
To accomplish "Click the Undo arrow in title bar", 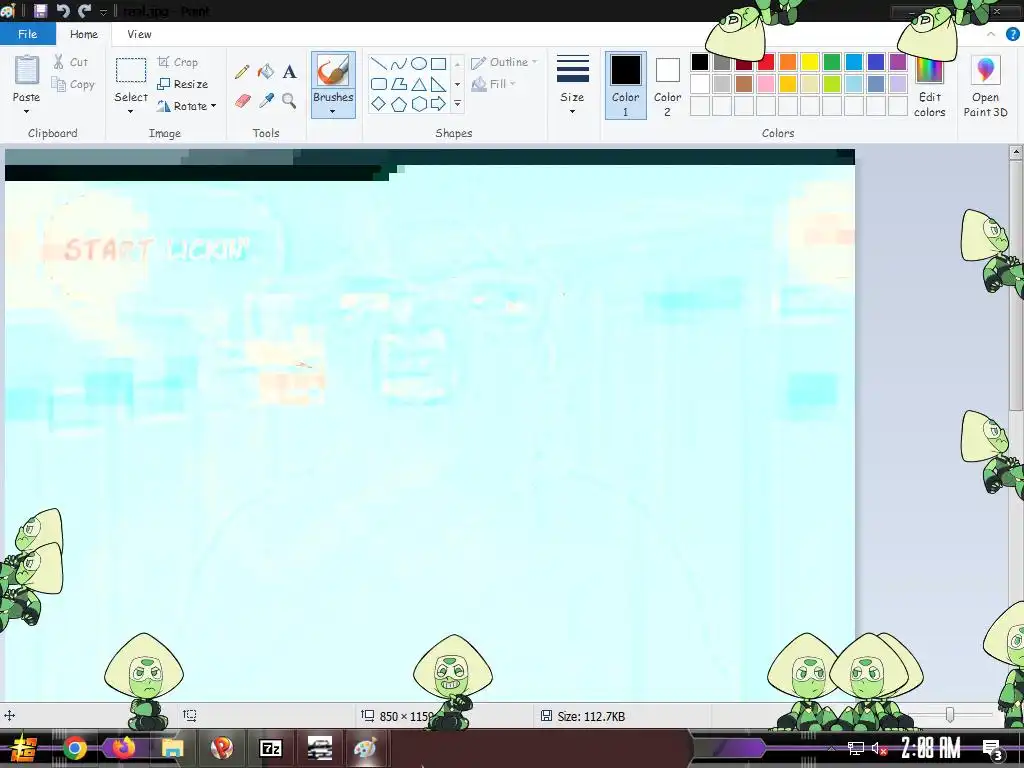I will (x=63, y=11).
